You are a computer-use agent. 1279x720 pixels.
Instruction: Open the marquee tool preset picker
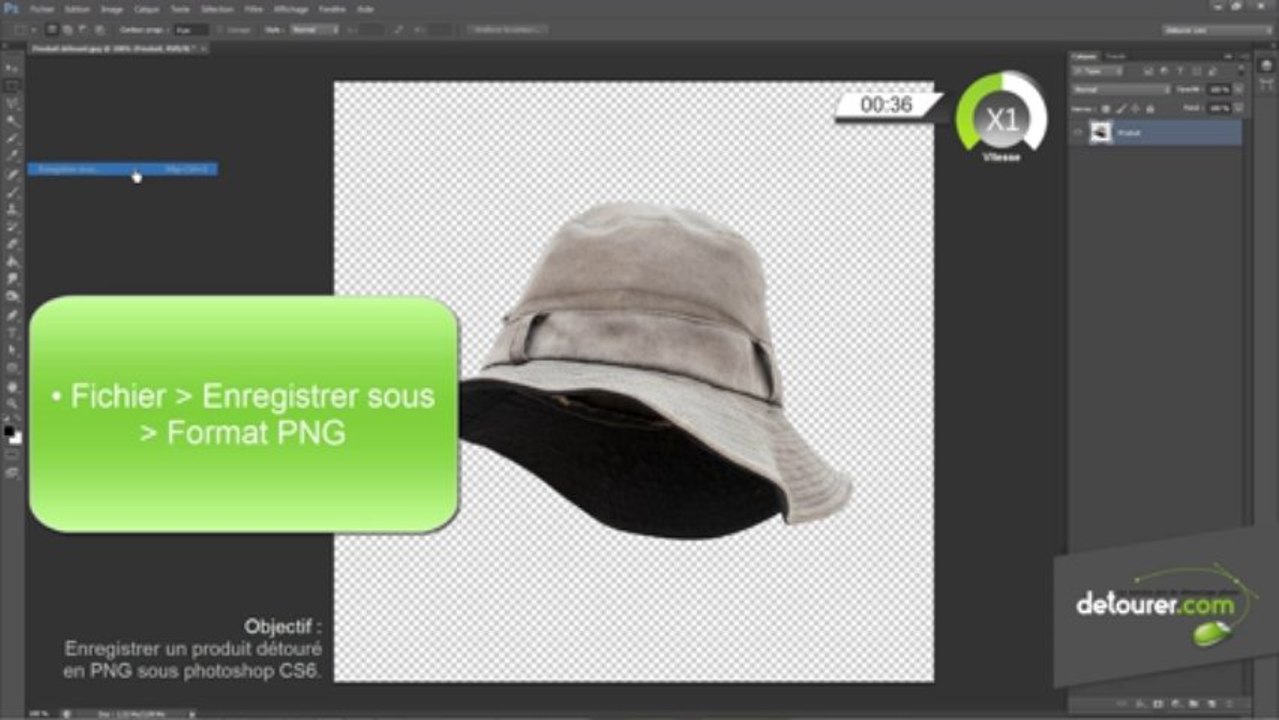coord(26,30)
